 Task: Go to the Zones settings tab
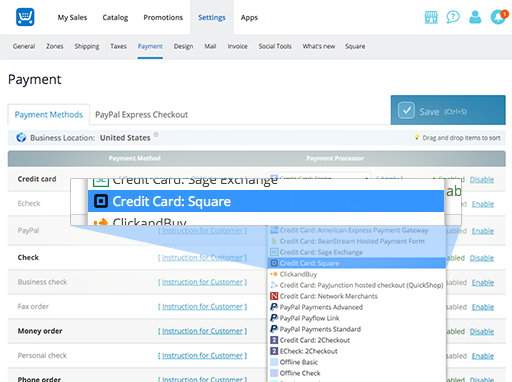[55, 46]
